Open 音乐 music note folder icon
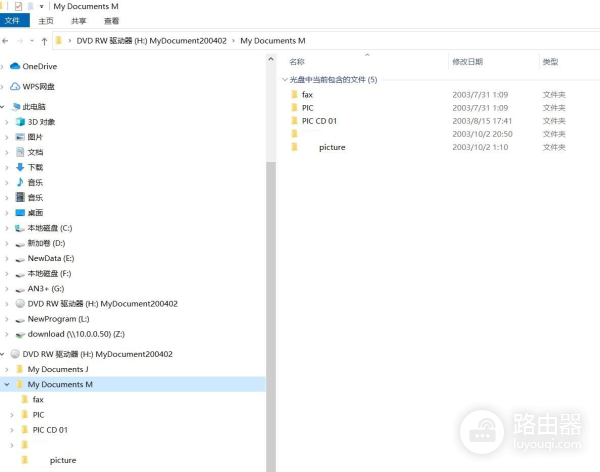The image size is (600, 472). pos(20,182)
